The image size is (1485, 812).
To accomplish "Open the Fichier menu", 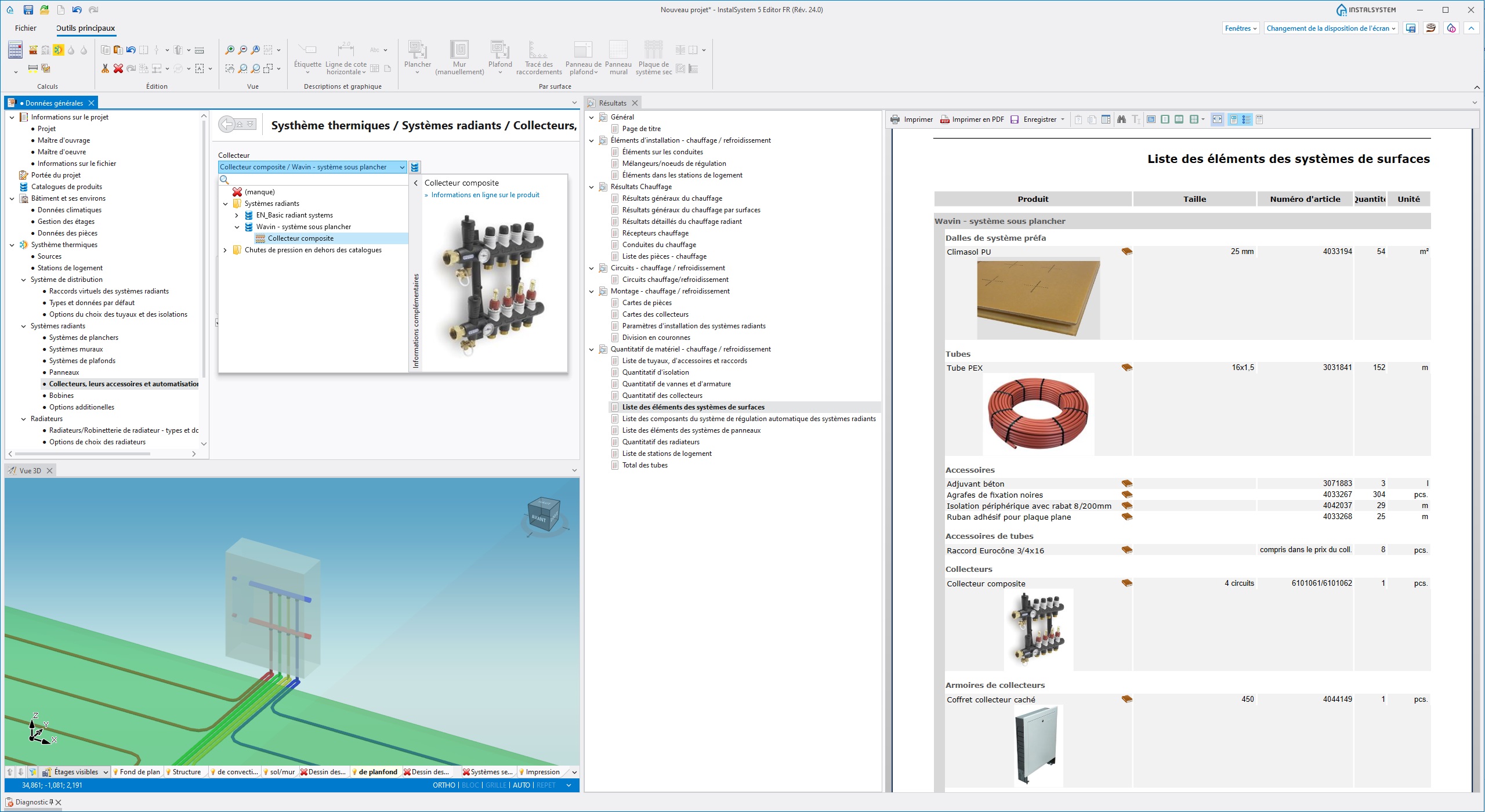I will pyautogui.click(x=26, y=28).
